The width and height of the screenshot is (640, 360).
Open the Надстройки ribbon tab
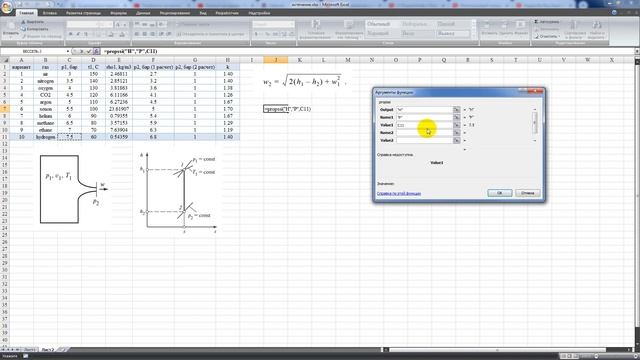259,13
